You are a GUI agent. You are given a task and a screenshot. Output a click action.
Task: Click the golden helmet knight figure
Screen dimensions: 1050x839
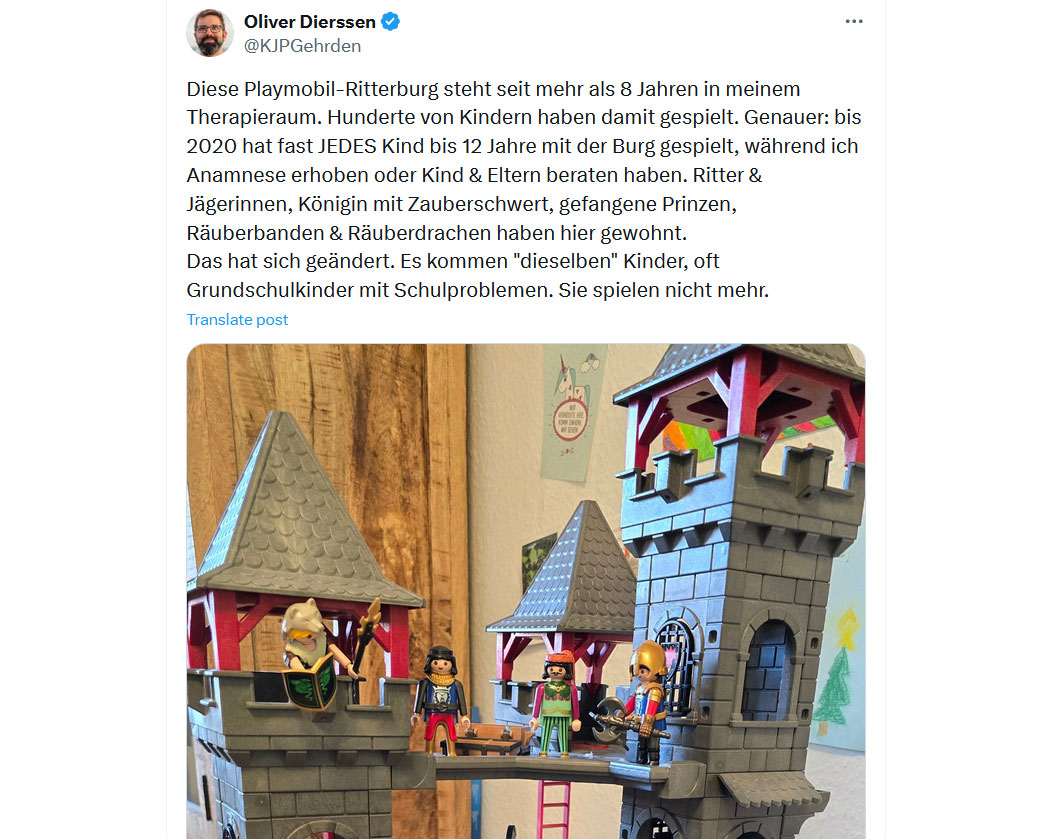coord(647,702)
